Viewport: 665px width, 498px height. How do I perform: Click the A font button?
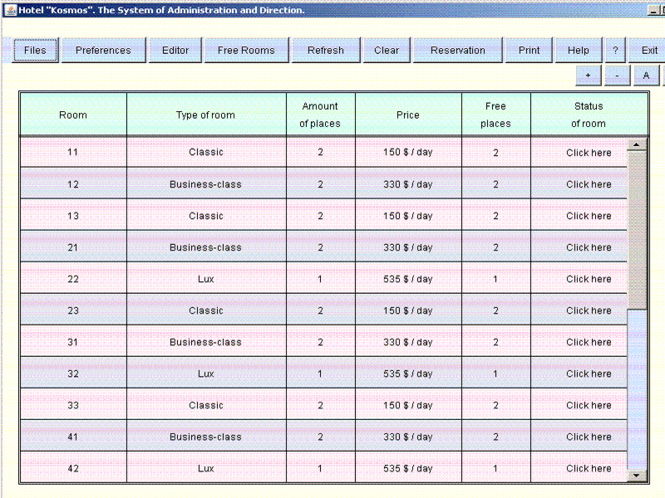pos(646,76)
